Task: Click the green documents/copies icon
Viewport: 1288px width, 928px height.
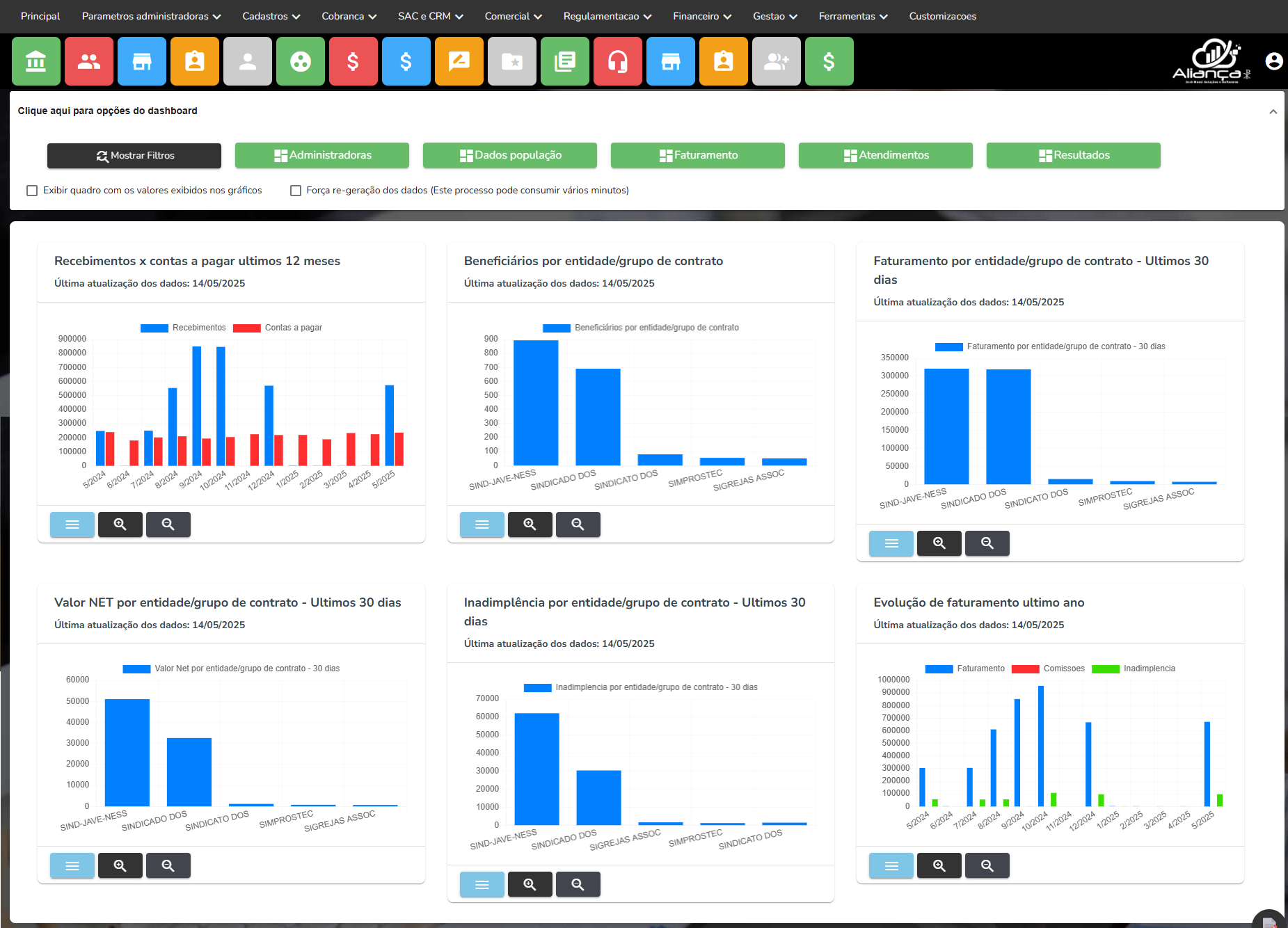Action: tap(565, 61)
